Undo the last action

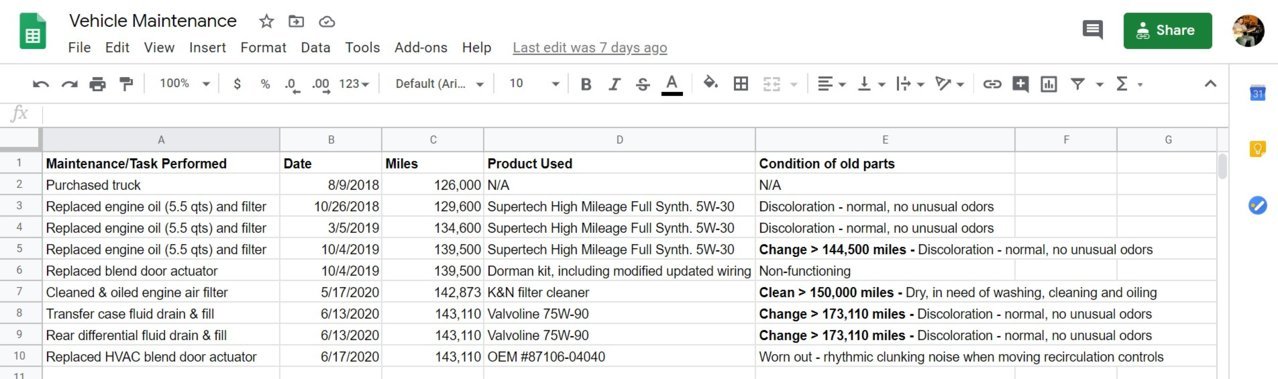(x=41, y=84)
